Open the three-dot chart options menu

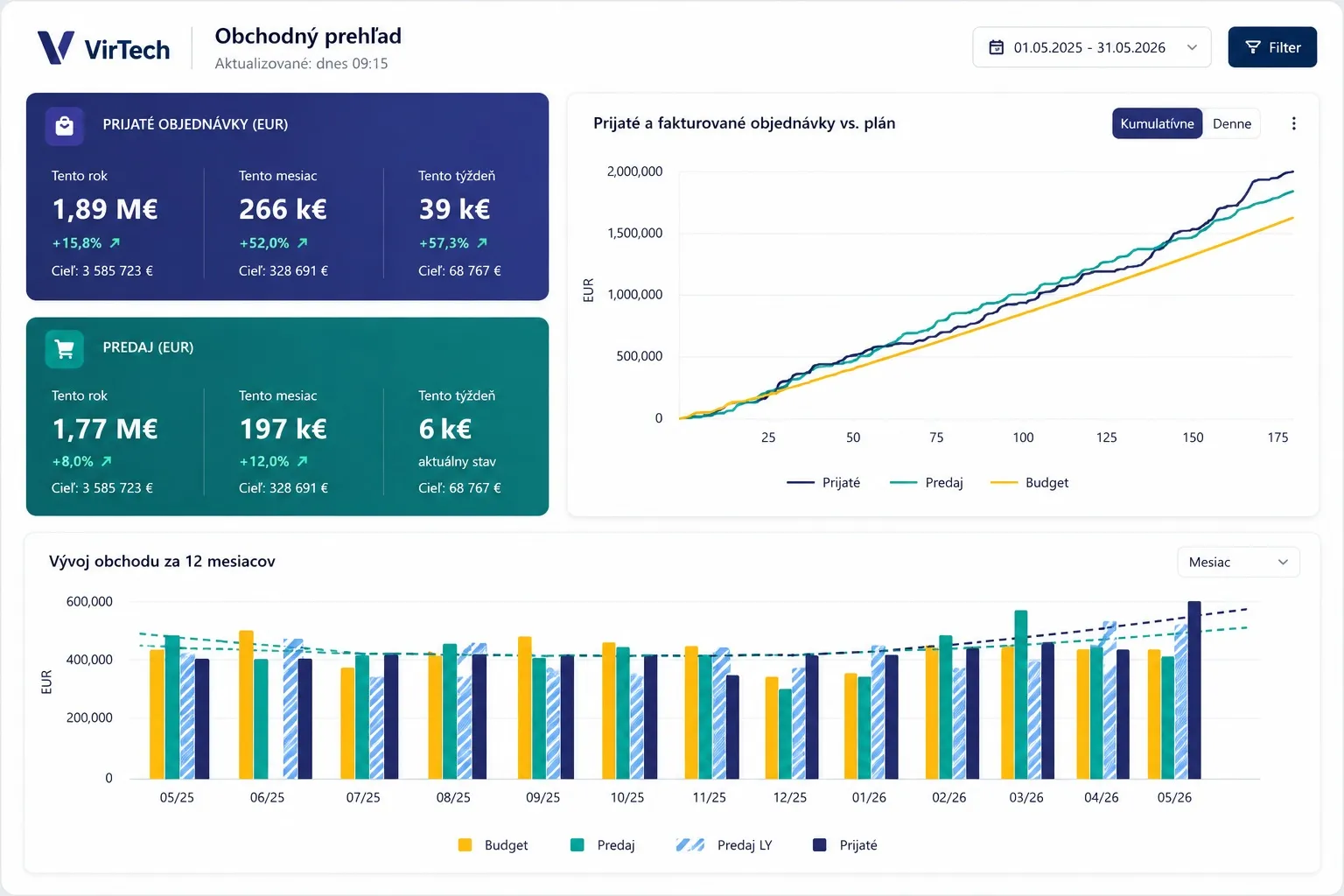pos(1293,123)
